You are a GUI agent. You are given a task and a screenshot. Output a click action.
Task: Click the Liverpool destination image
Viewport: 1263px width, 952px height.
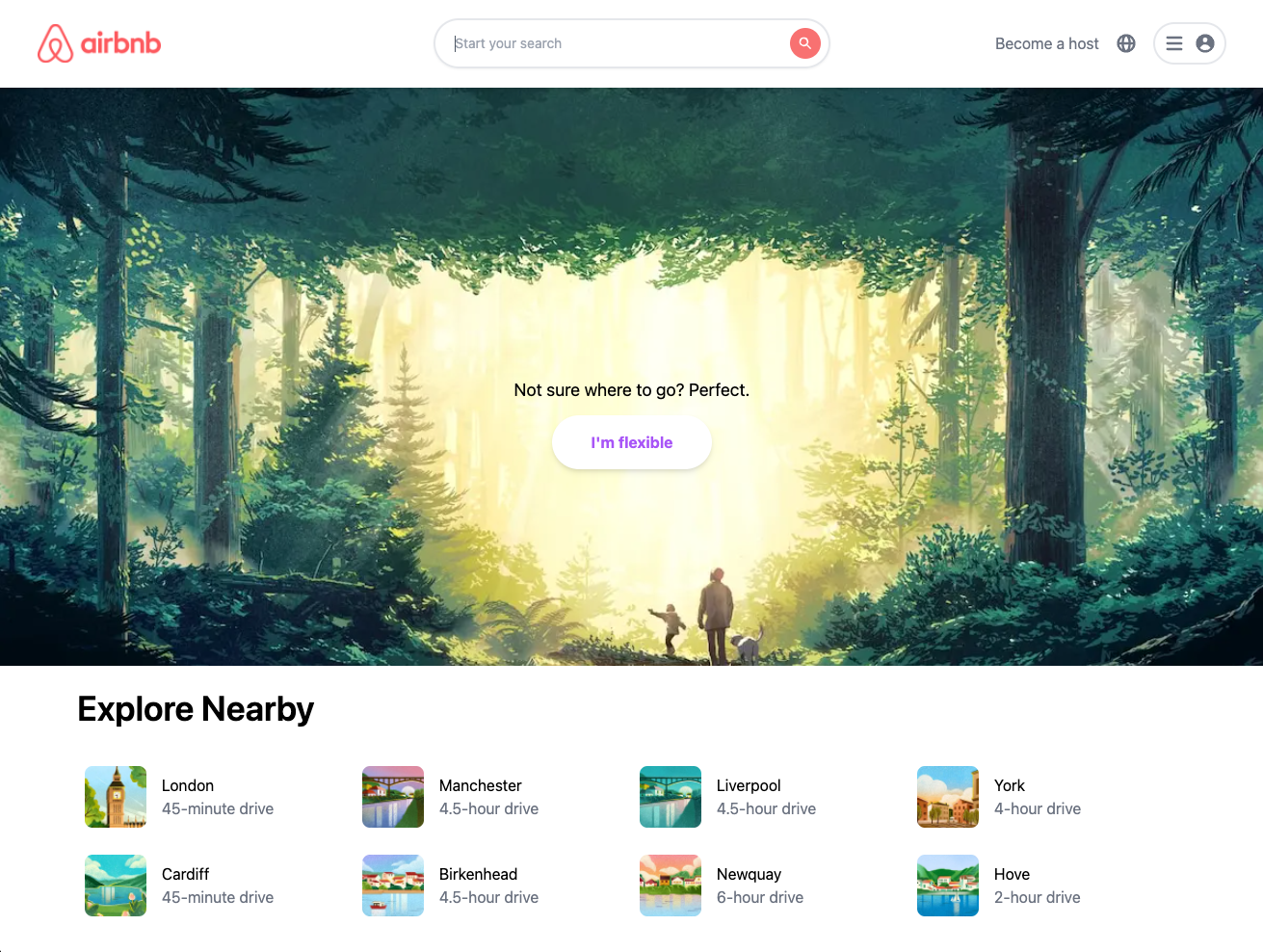tap(671, 797)
